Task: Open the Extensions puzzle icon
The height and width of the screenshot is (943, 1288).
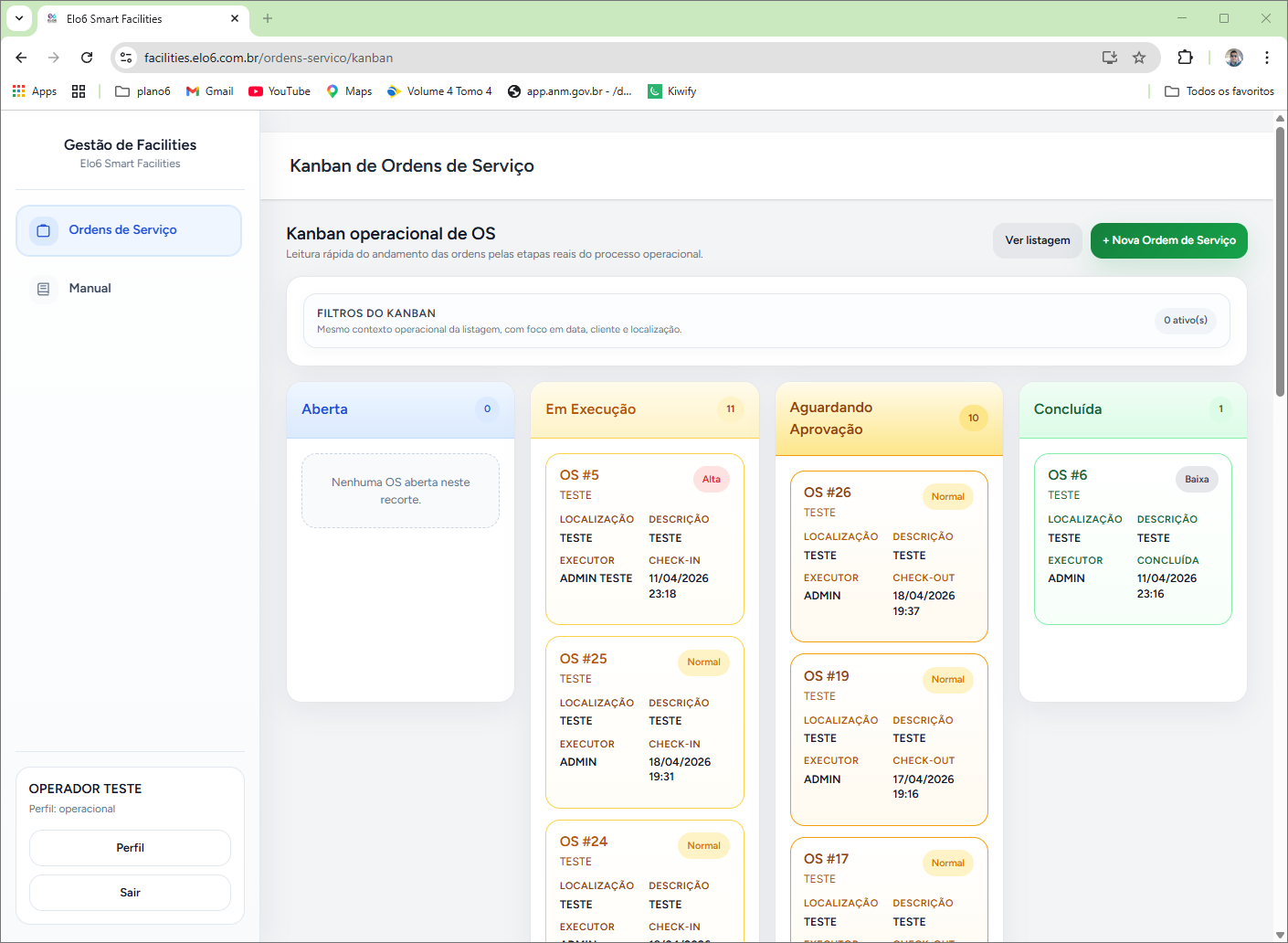Action: pyautogui.click(x=1185, y=58)
